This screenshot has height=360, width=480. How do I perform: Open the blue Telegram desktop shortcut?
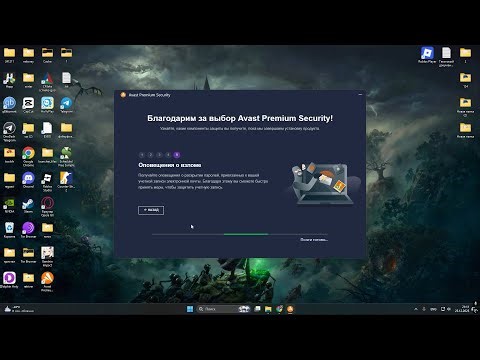[66, 104]
